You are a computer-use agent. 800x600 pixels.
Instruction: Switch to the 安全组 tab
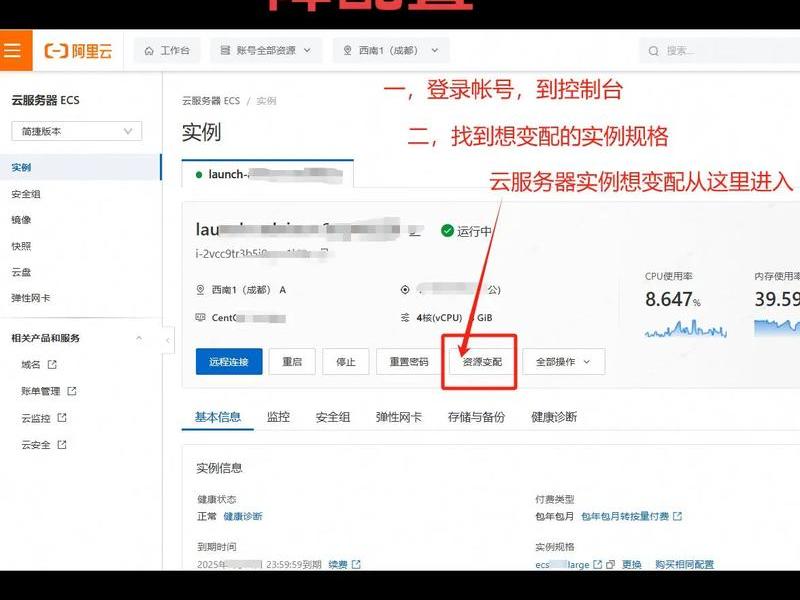click(333, 417)
